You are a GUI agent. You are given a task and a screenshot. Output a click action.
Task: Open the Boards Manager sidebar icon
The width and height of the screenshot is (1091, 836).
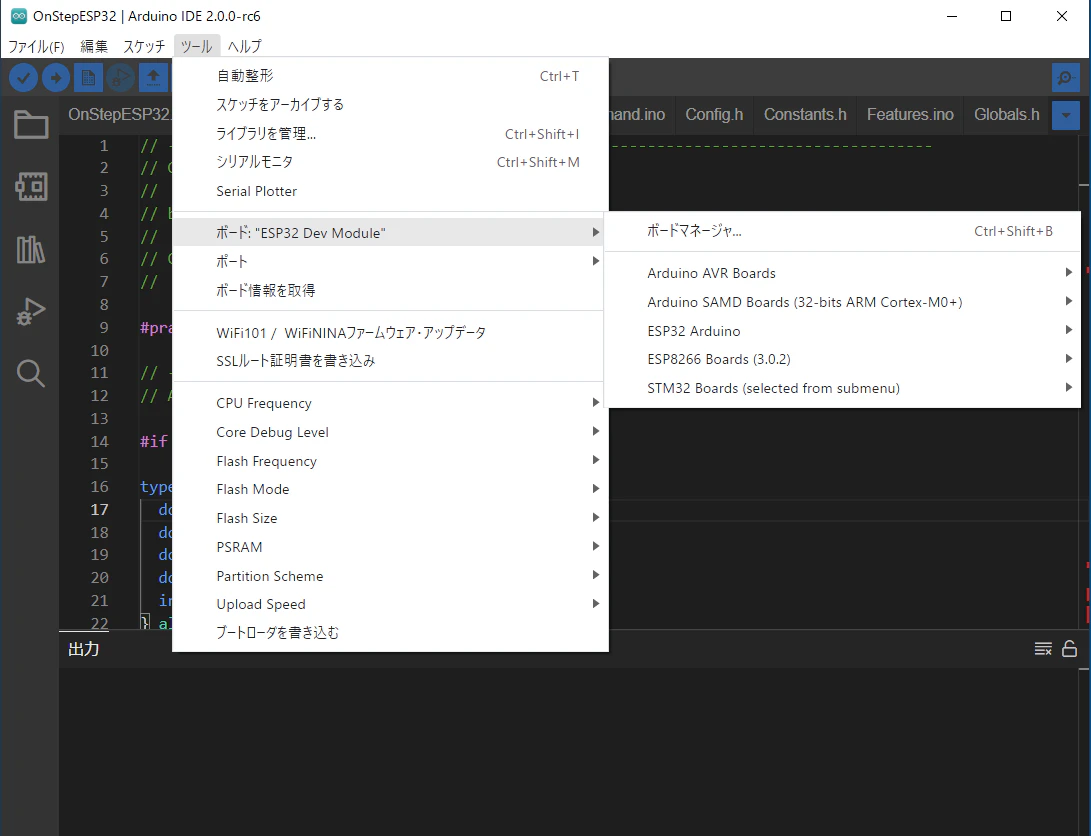point(31,186)
